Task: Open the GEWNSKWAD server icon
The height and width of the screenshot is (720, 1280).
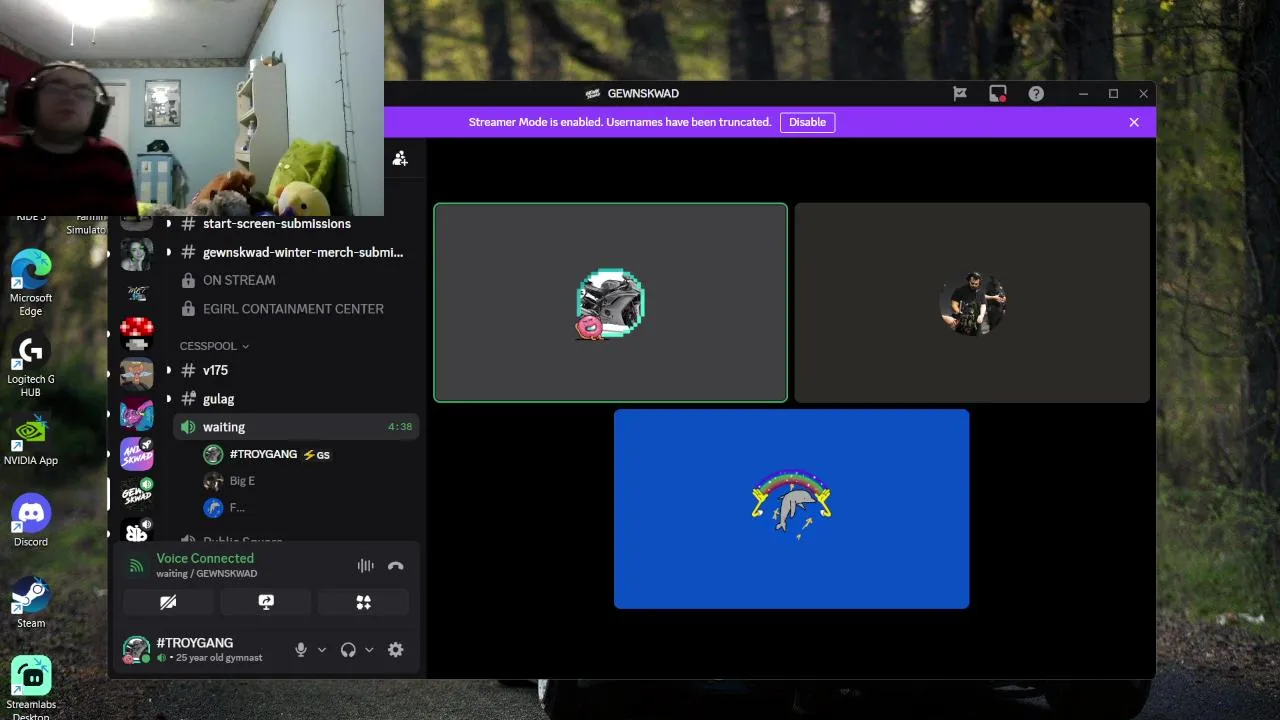Action: [137, 494]
